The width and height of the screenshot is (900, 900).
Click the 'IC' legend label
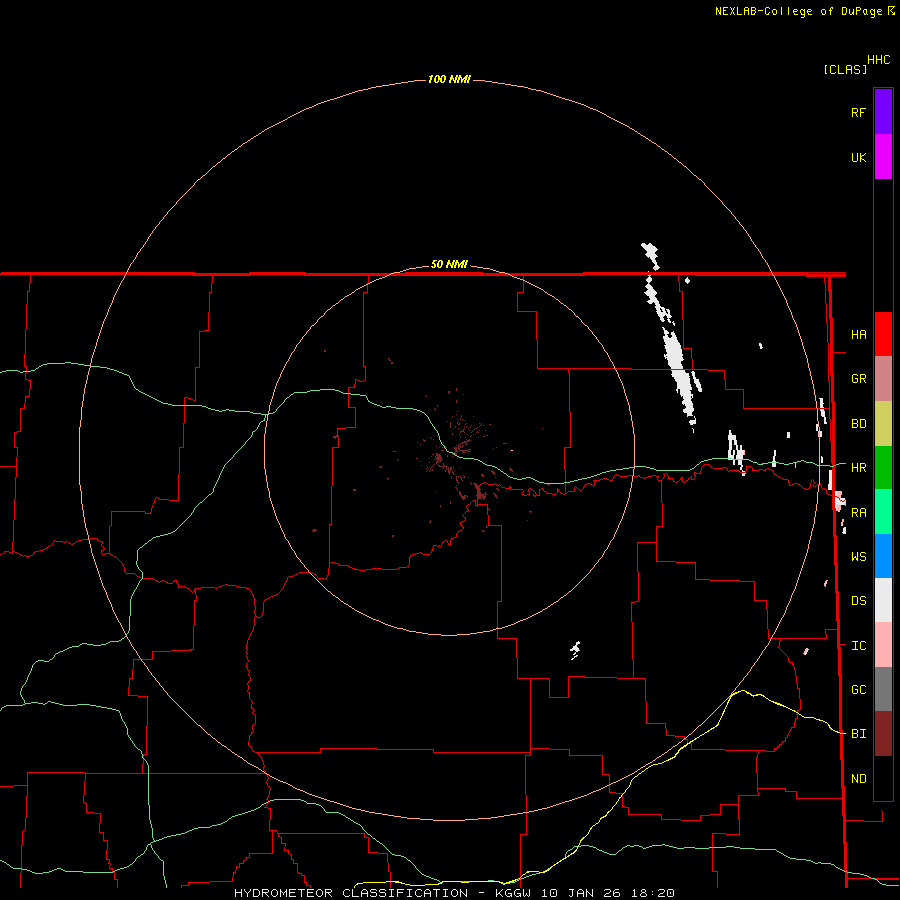858,646
